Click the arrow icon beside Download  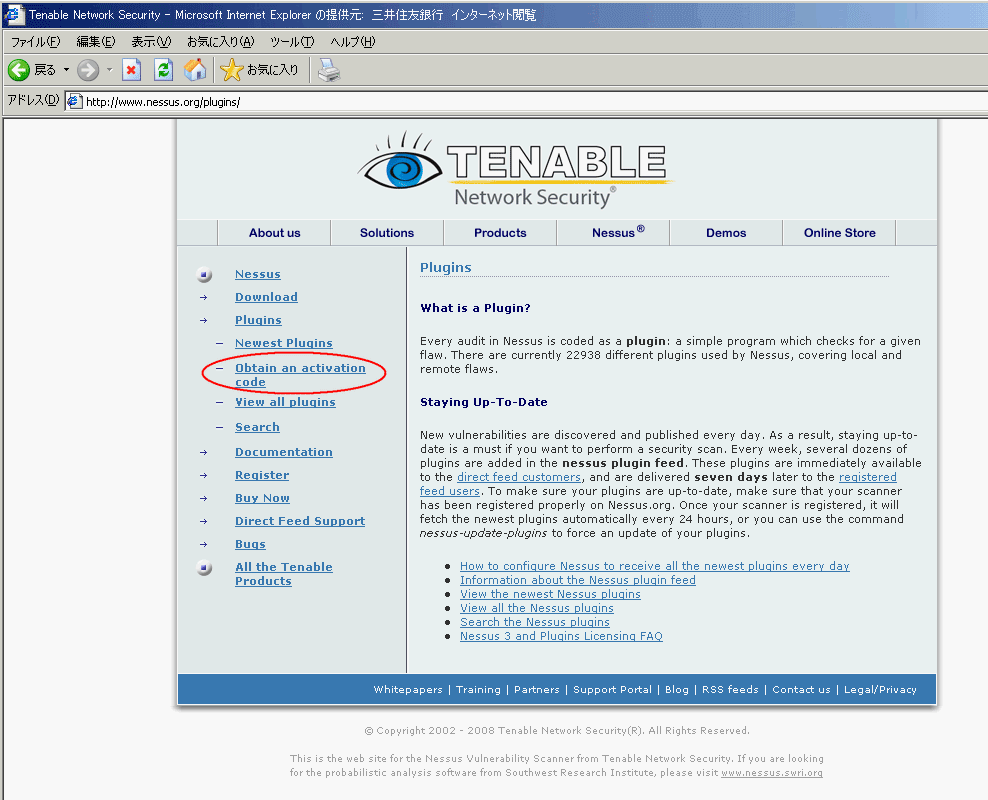coord(203,297)
